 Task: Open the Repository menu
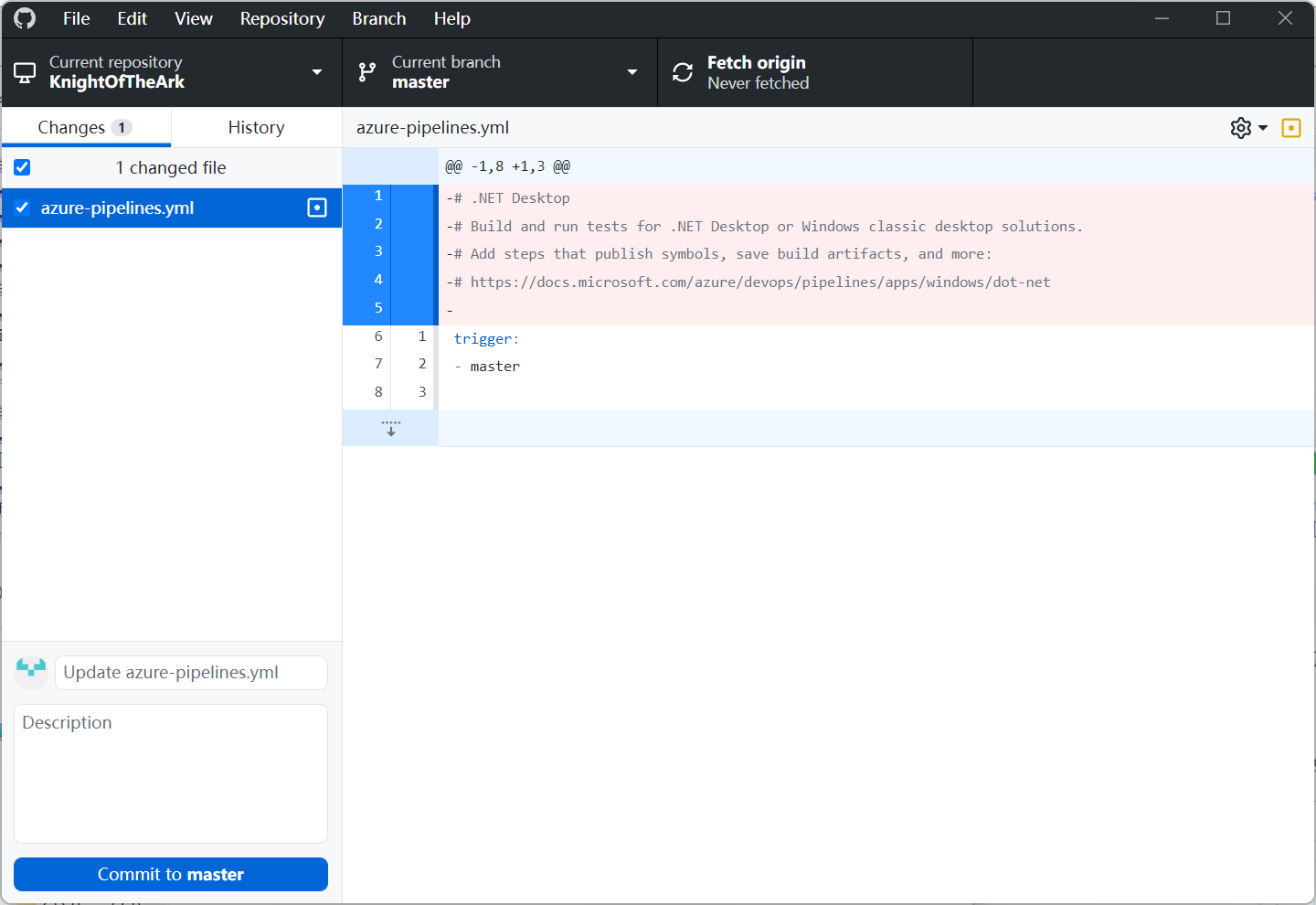tap(281, 18)
